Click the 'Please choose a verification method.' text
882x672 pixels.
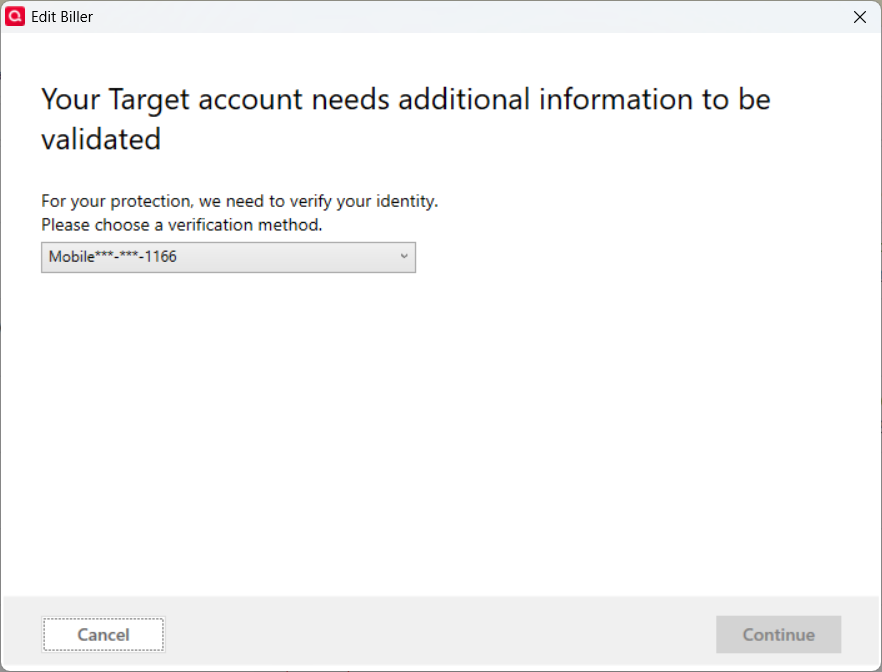182,225
